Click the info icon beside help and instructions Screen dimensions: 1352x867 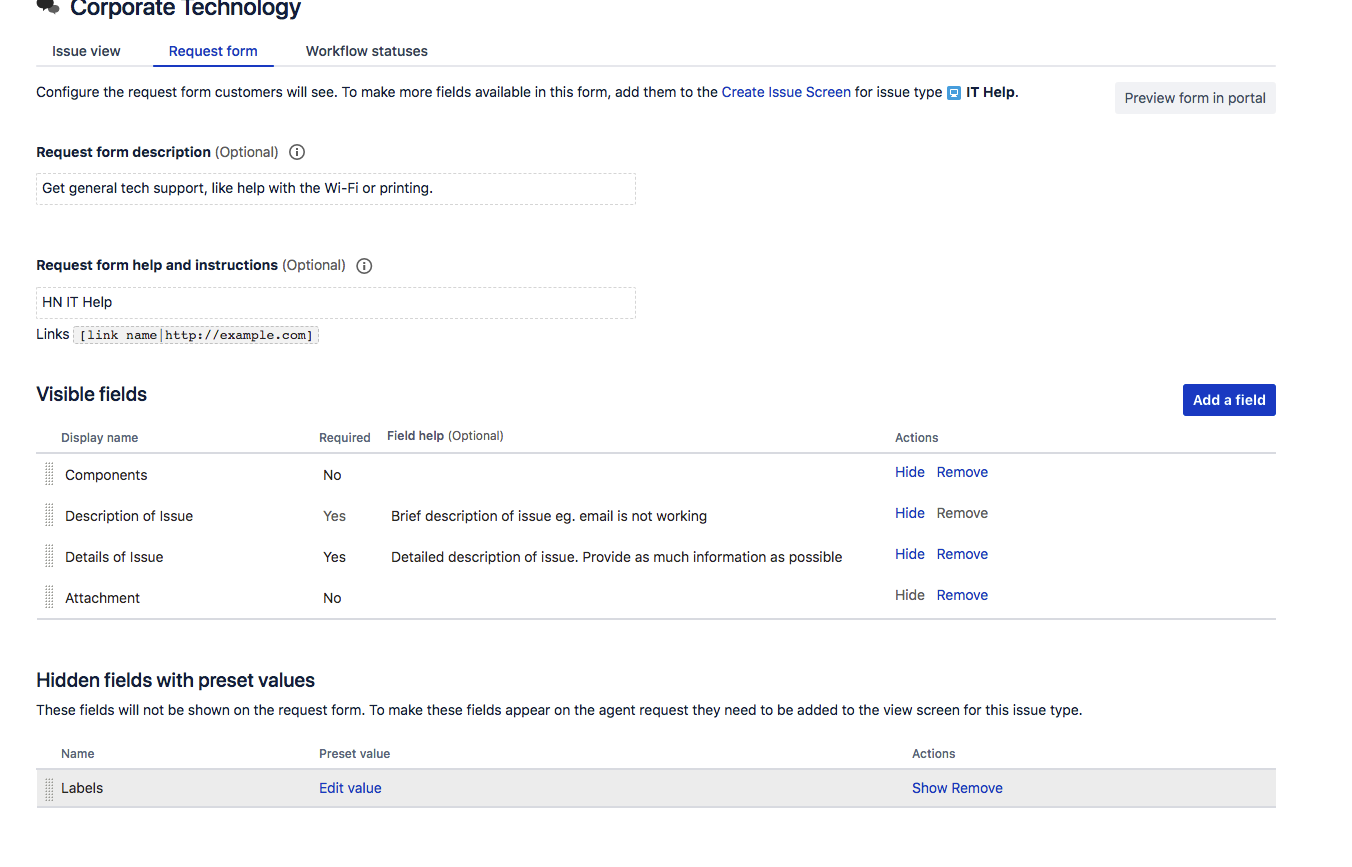[x=363, y=265]
